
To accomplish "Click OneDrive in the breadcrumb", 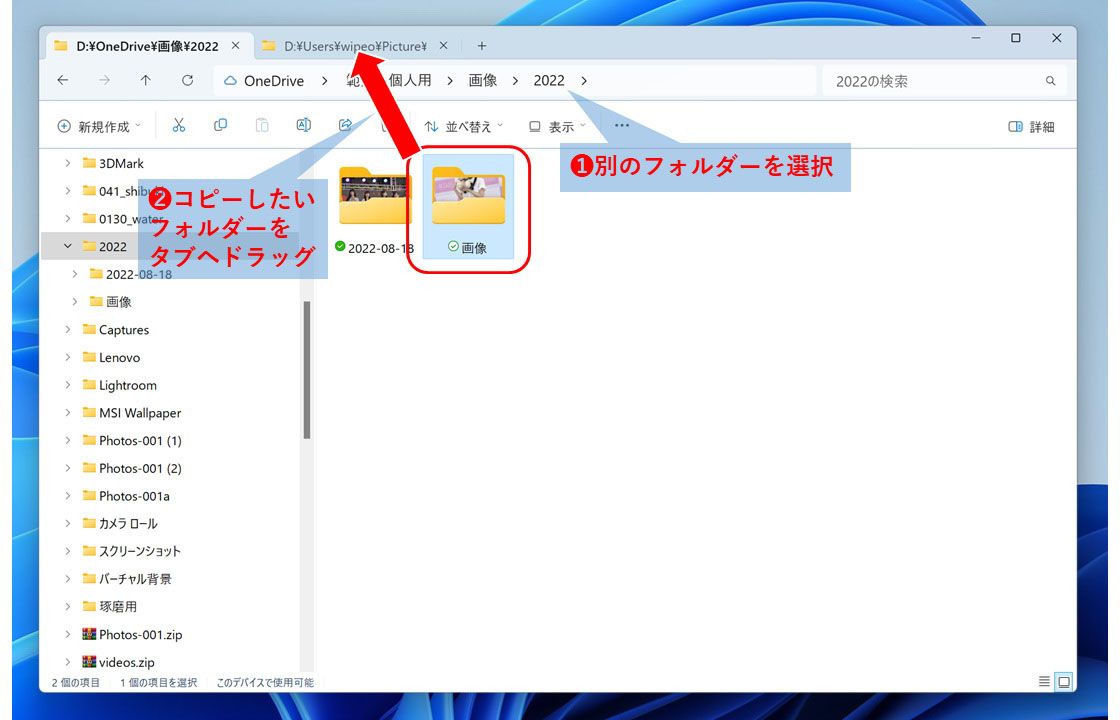I will 274,81.
